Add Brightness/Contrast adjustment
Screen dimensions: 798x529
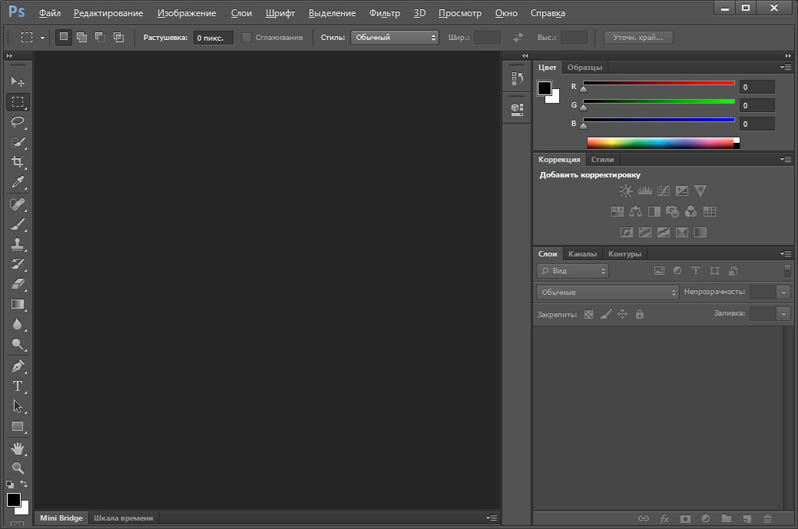tap(626, 191)
